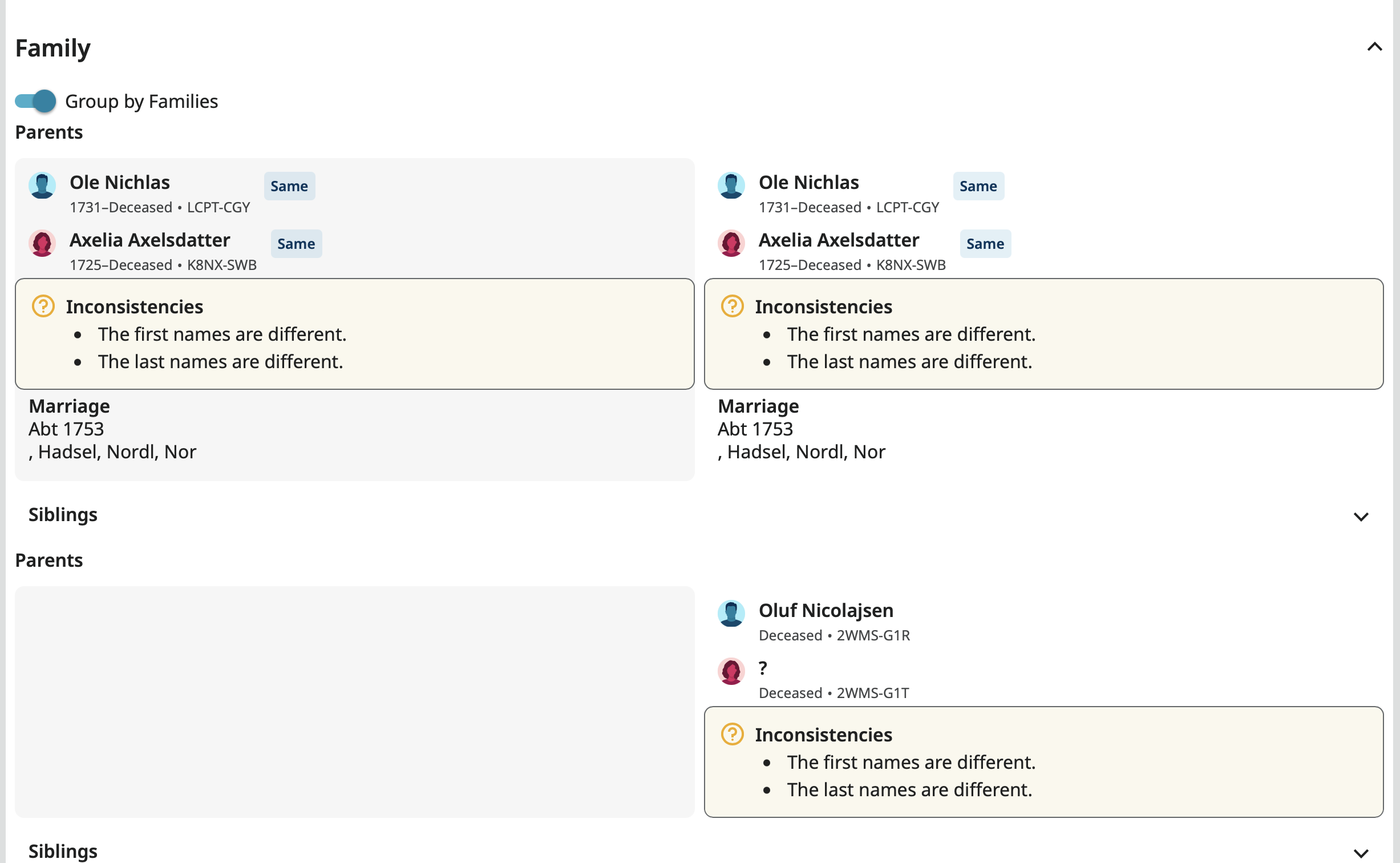Viewport: 1400px width, 863px height.
Task: Collapse the Family section chevron
Action: [x=1374, y=47]
